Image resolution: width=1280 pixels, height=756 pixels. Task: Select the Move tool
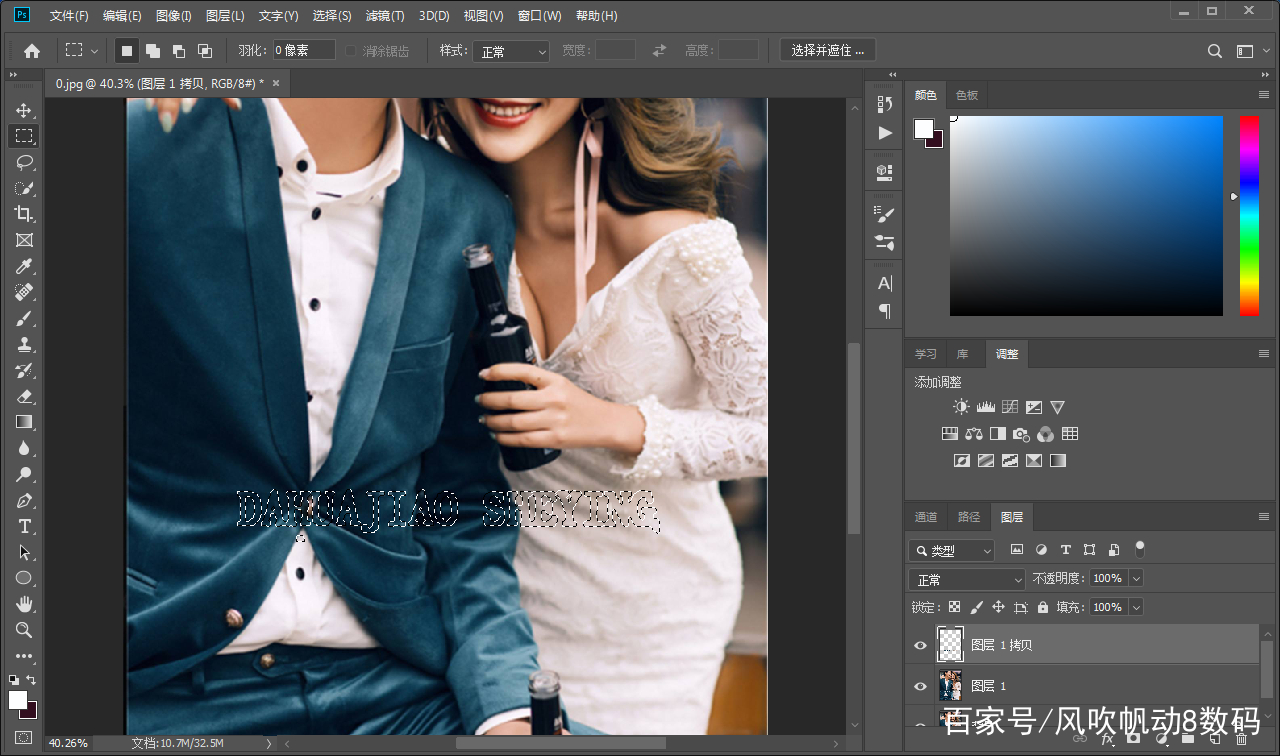click(x=24, y=110)
